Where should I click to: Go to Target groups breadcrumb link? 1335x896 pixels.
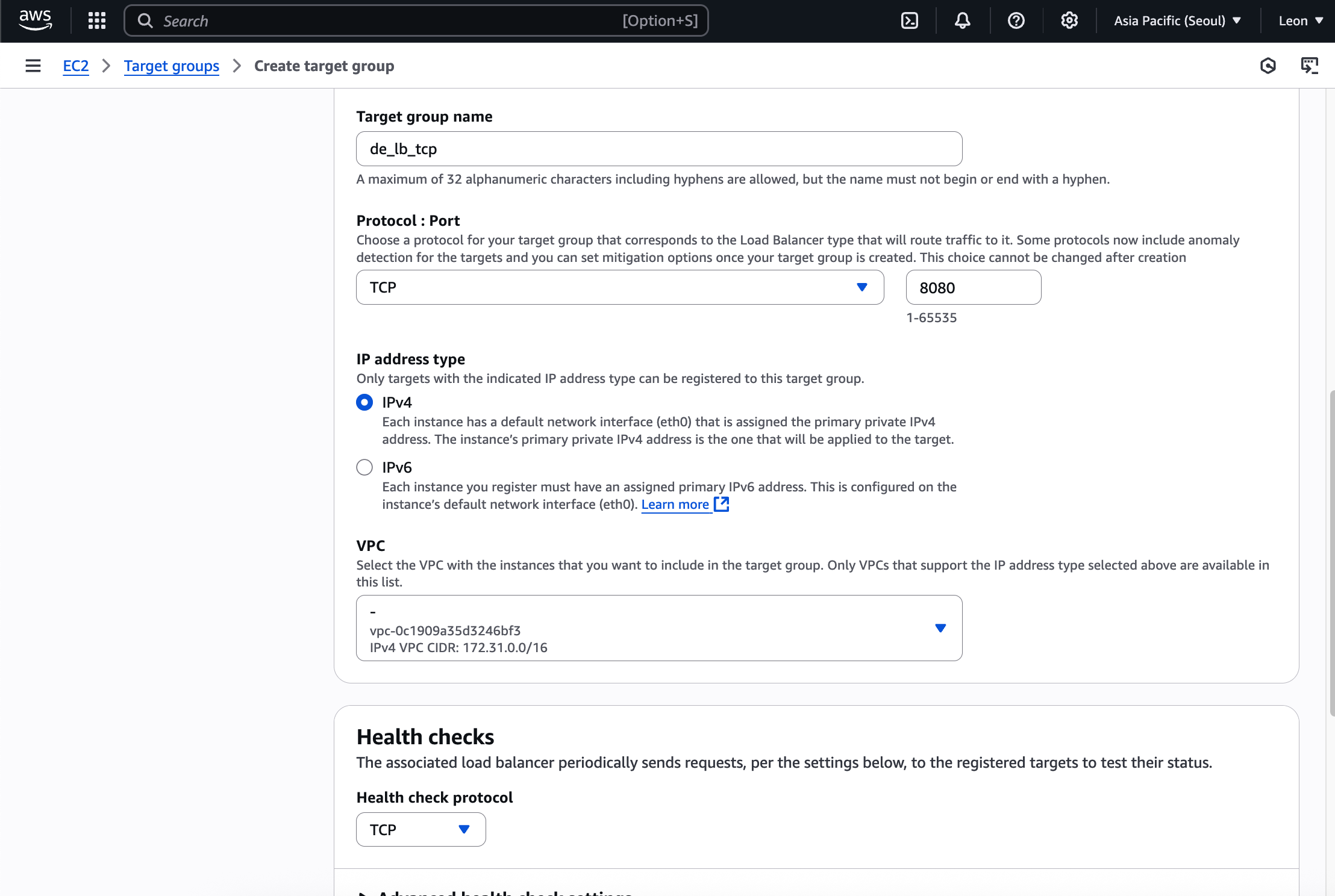coord(171,66)
